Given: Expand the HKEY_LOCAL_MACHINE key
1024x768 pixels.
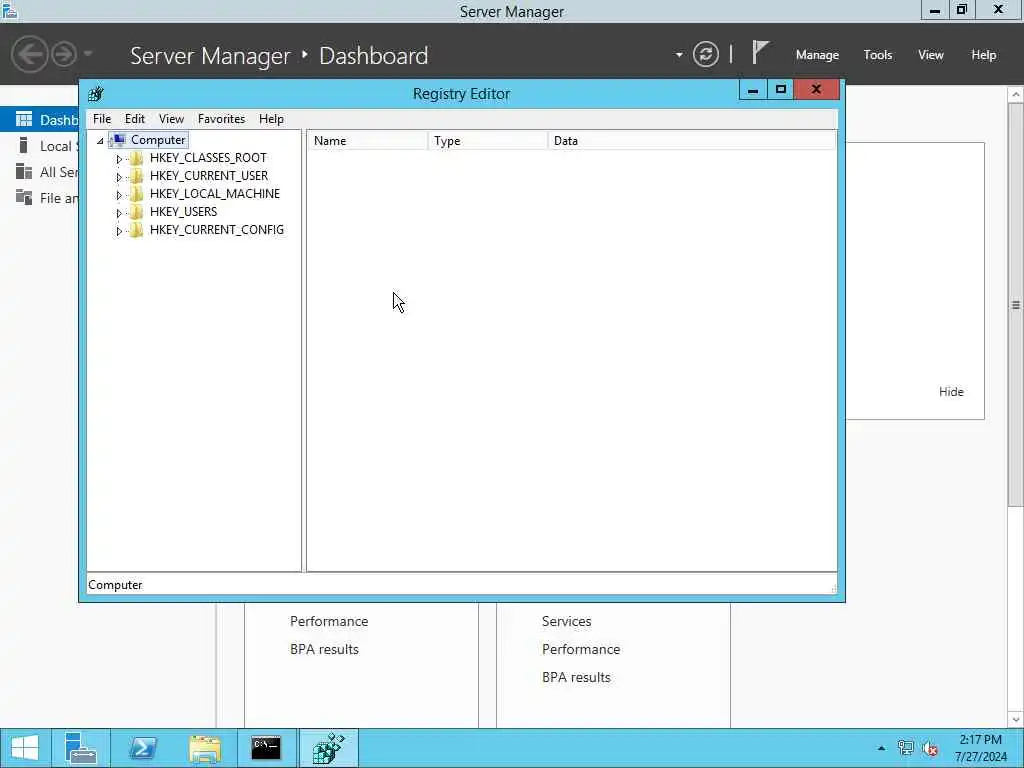Looking at the screenshot, I should (x=119, y=195).
